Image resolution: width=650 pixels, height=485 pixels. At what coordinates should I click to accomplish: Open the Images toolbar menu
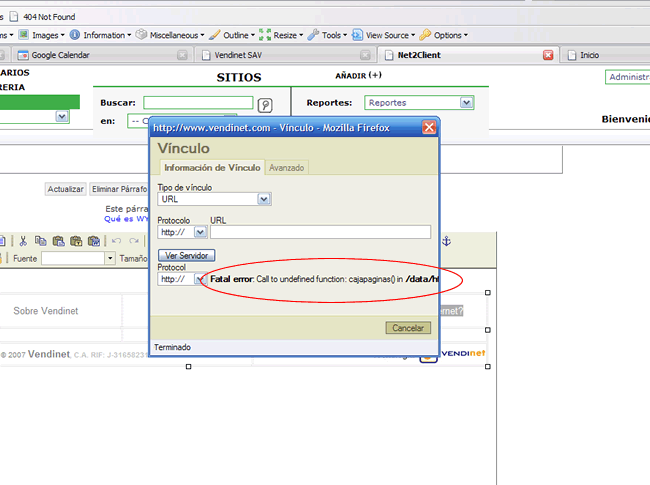click(42, 35)
